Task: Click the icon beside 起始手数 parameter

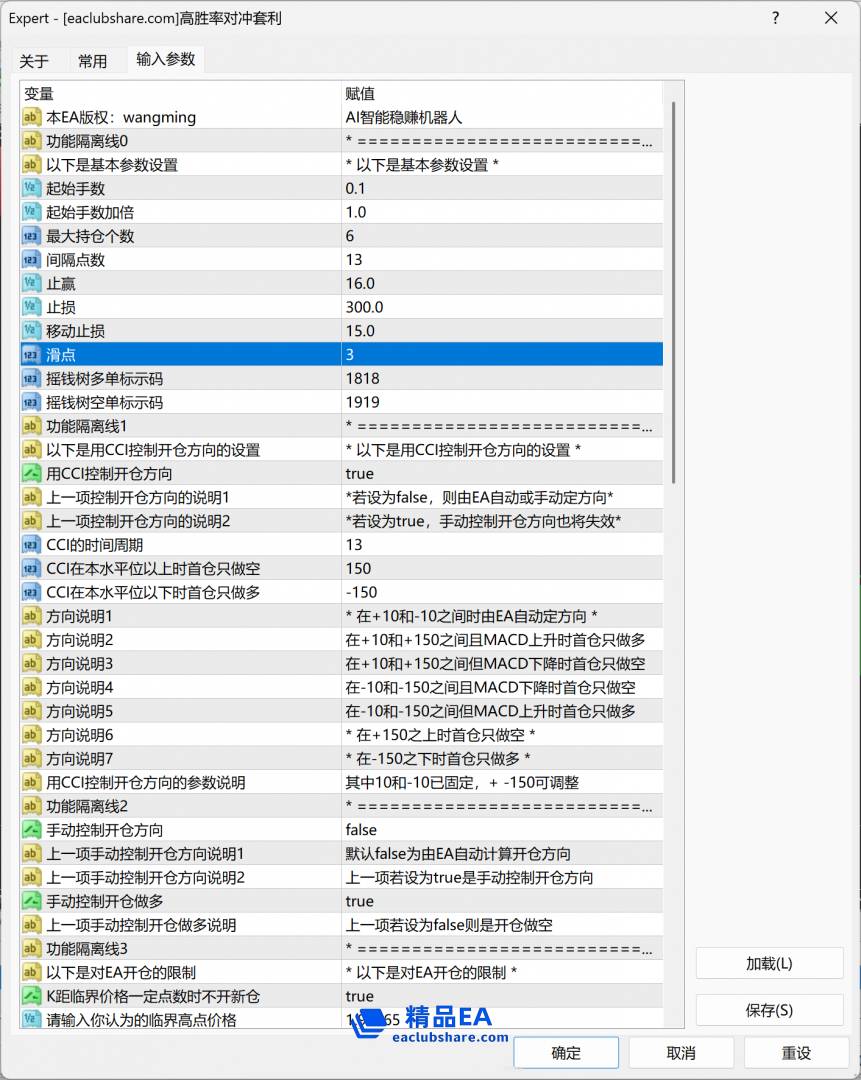Action: [x=31, y=189]
